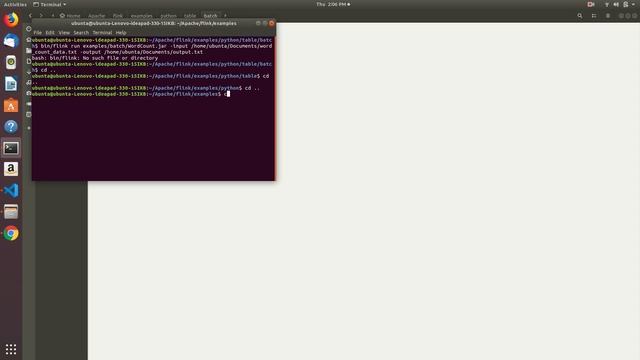Select batch in Files path bar
The image size is (640, 360).
pyautogui.click(x=211, y=16)
